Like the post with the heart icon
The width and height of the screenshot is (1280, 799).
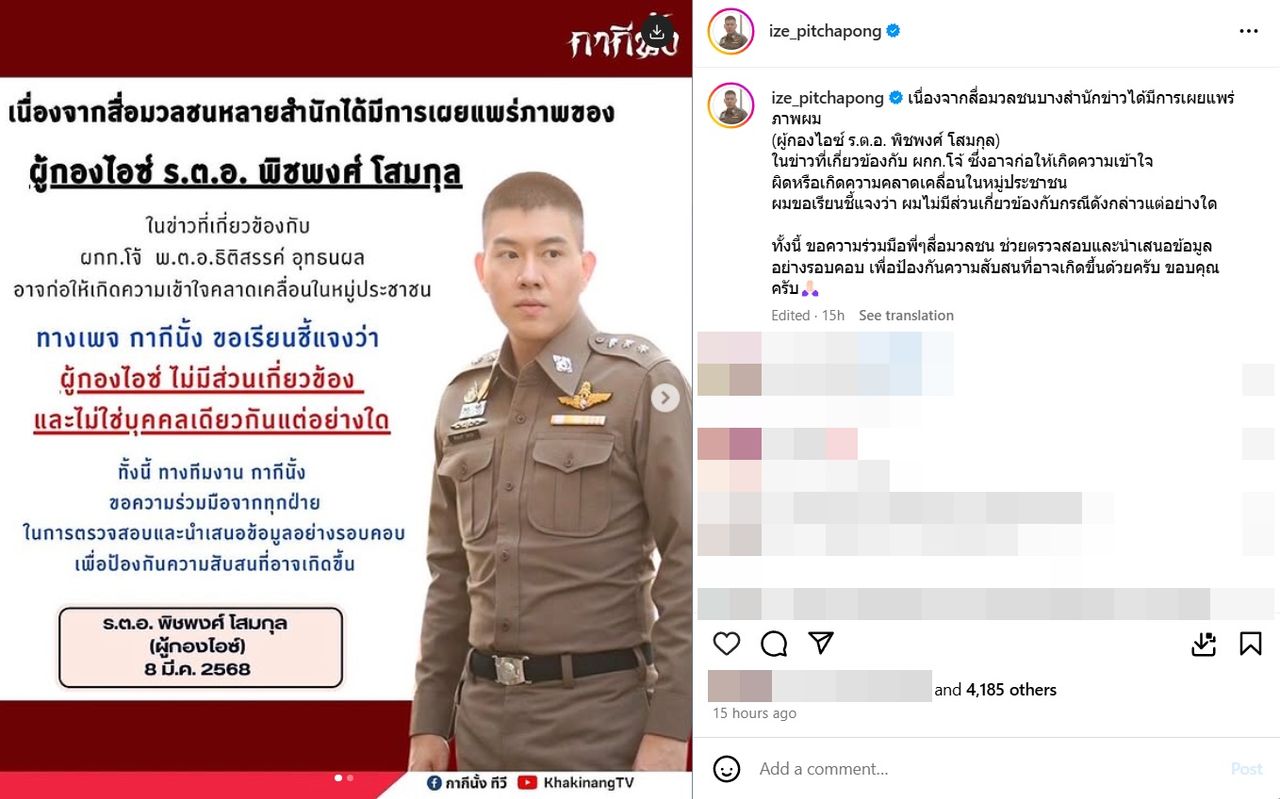tap(727, 643)
